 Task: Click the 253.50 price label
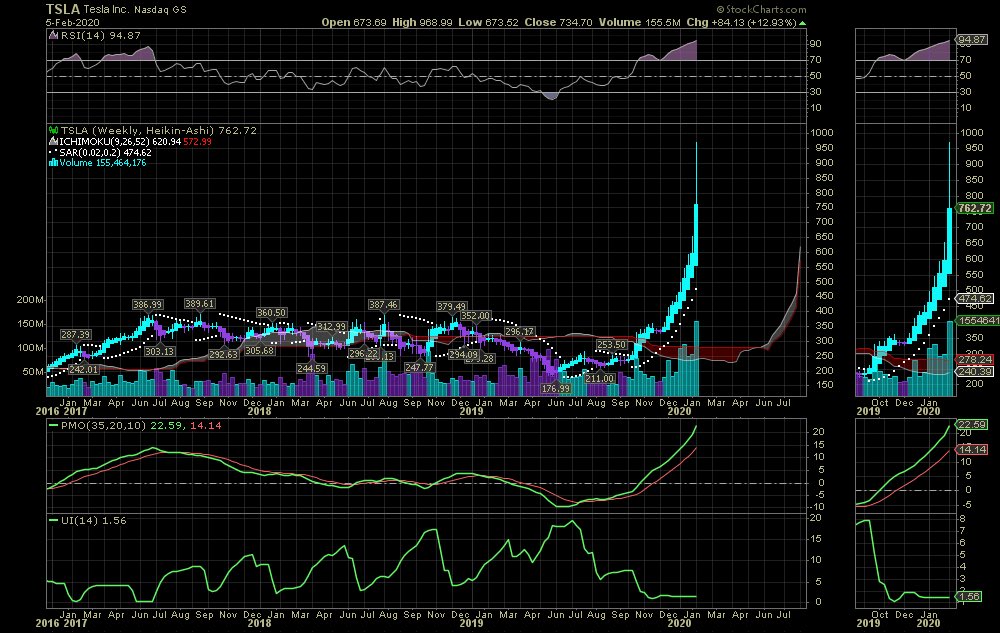coord(612,344)
